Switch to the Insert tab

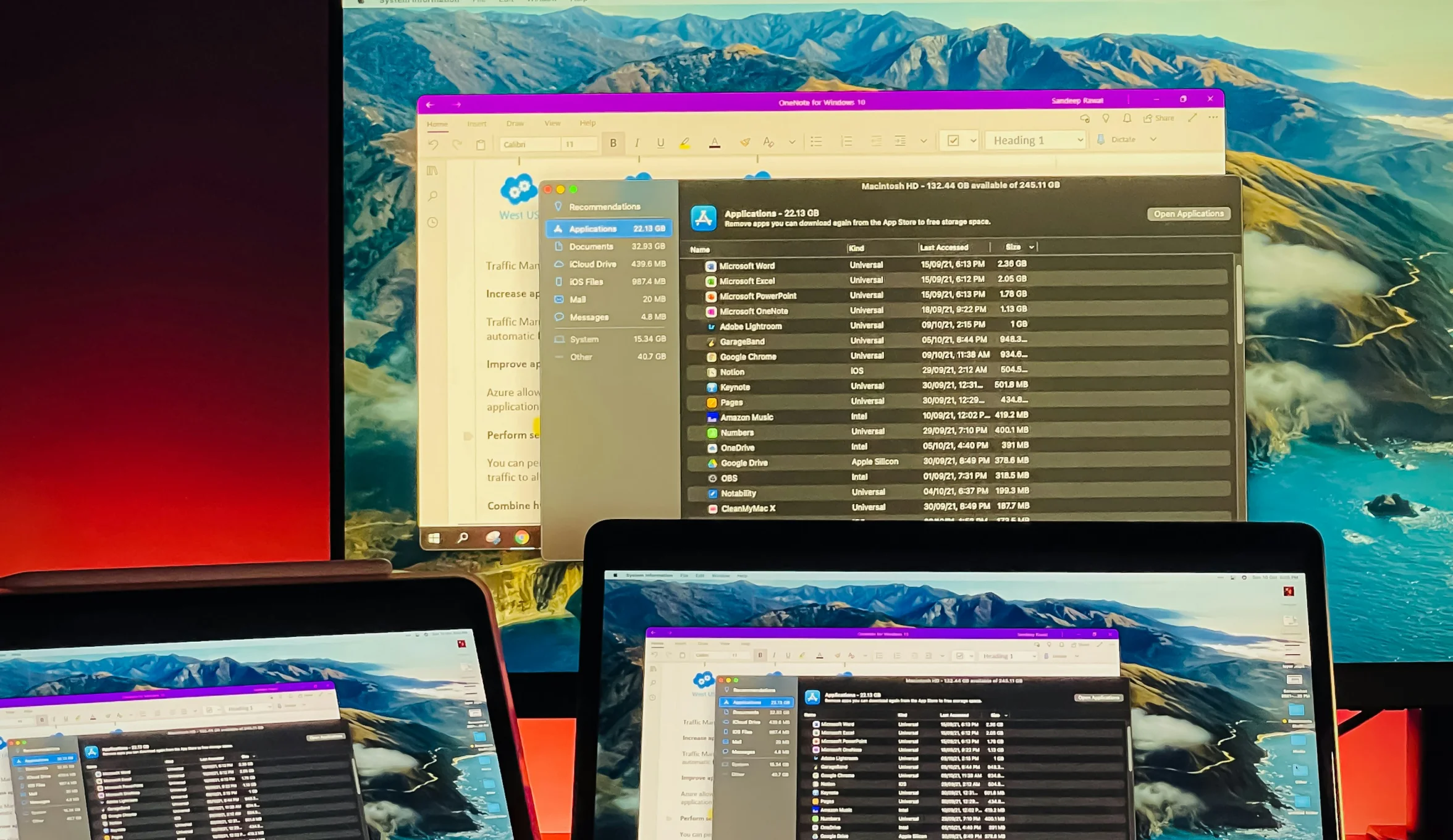[477, 124]
